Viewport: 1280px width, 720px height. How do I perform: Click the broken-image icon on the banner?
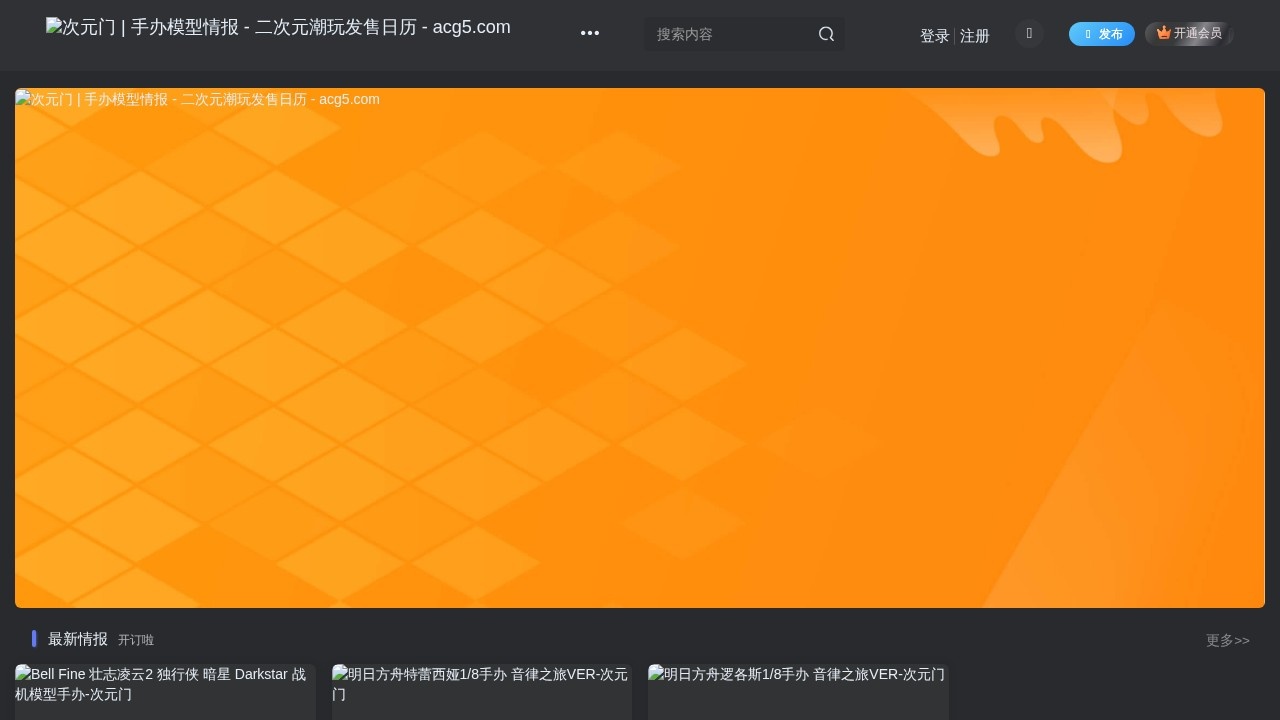click(x=22, y=99)
